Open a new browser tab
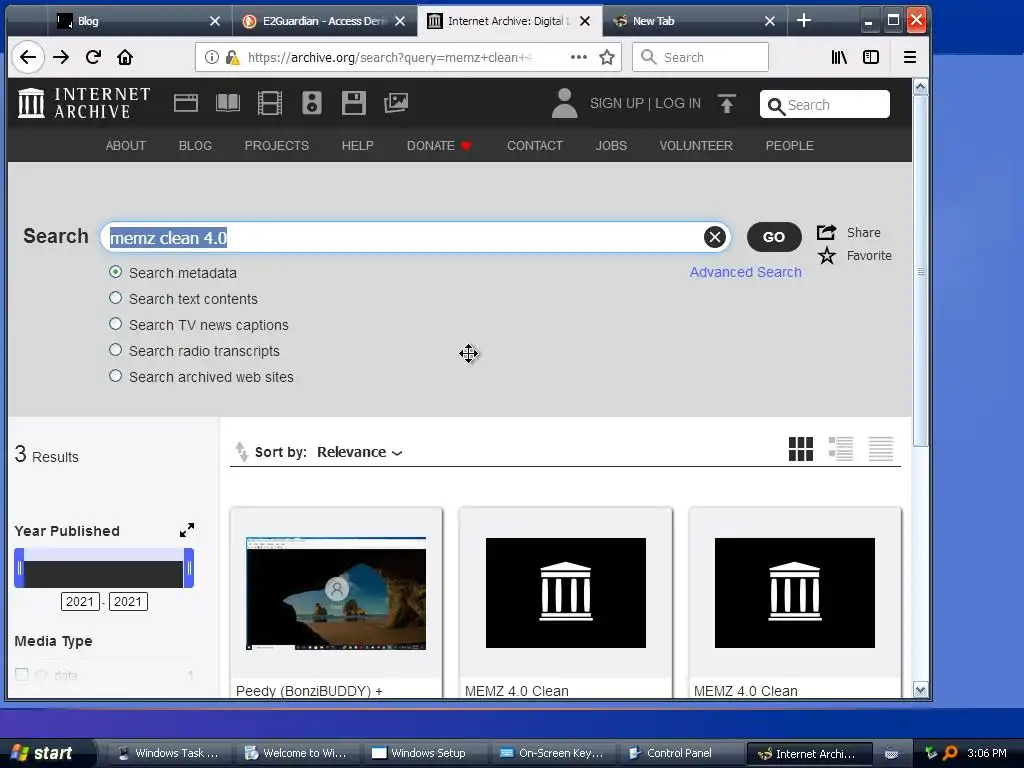This screenshot has width=1024, height=768. (x=804, y=21)
